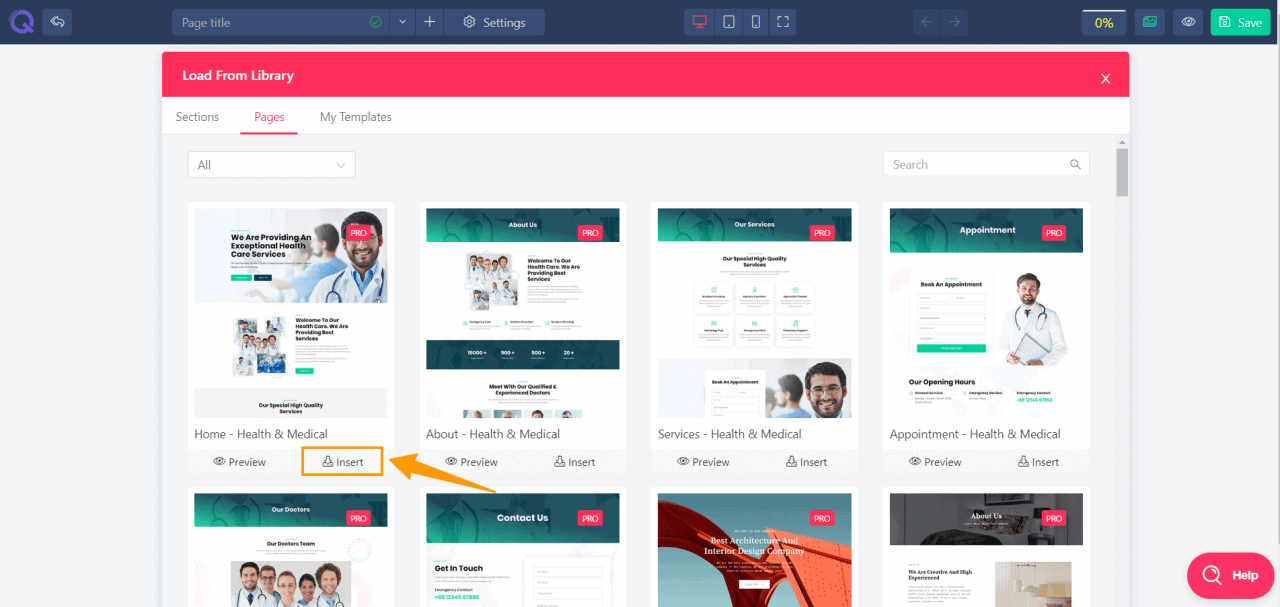The height and width of the screenshot is (607, 1280).
Task: Click PRO badge on Our Doctors template
Action: tap(359, 518)
